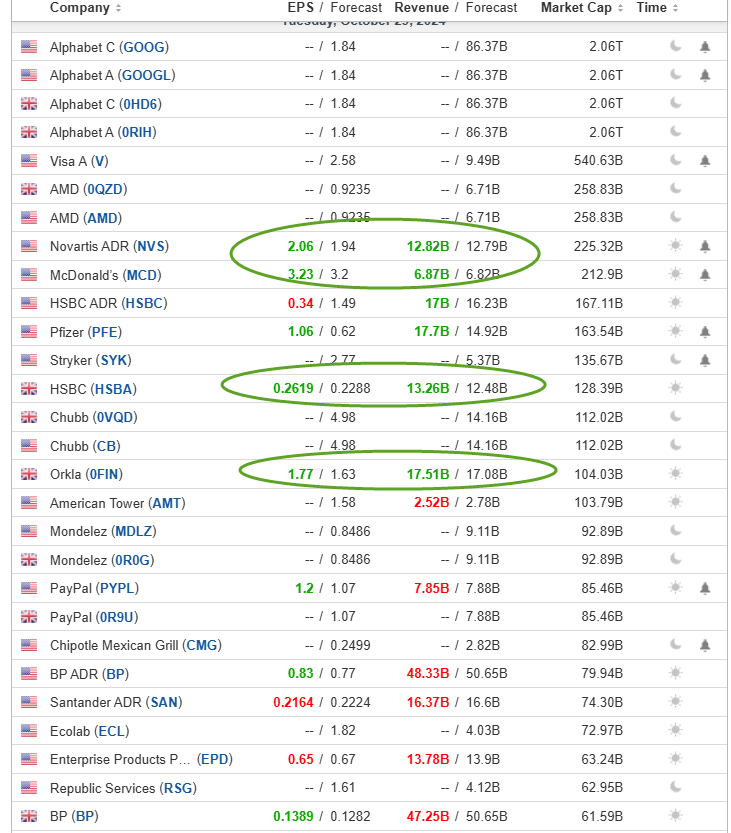Viewport: 731px width, 833px height.
Task: Click the alert bell for Alphabet C (GOOG)
Action: point(704,47)
